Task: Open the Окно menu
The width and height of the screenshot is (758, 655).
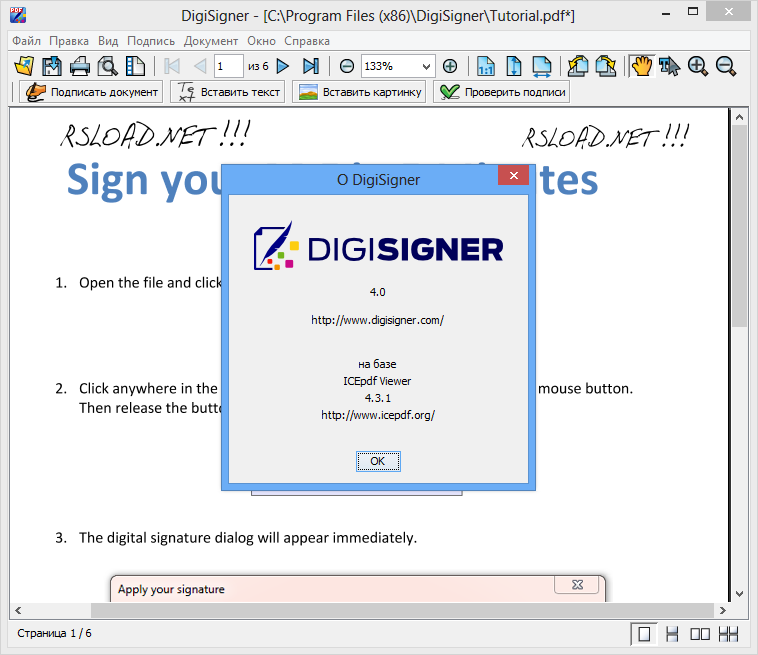Action: pos(262,41)
